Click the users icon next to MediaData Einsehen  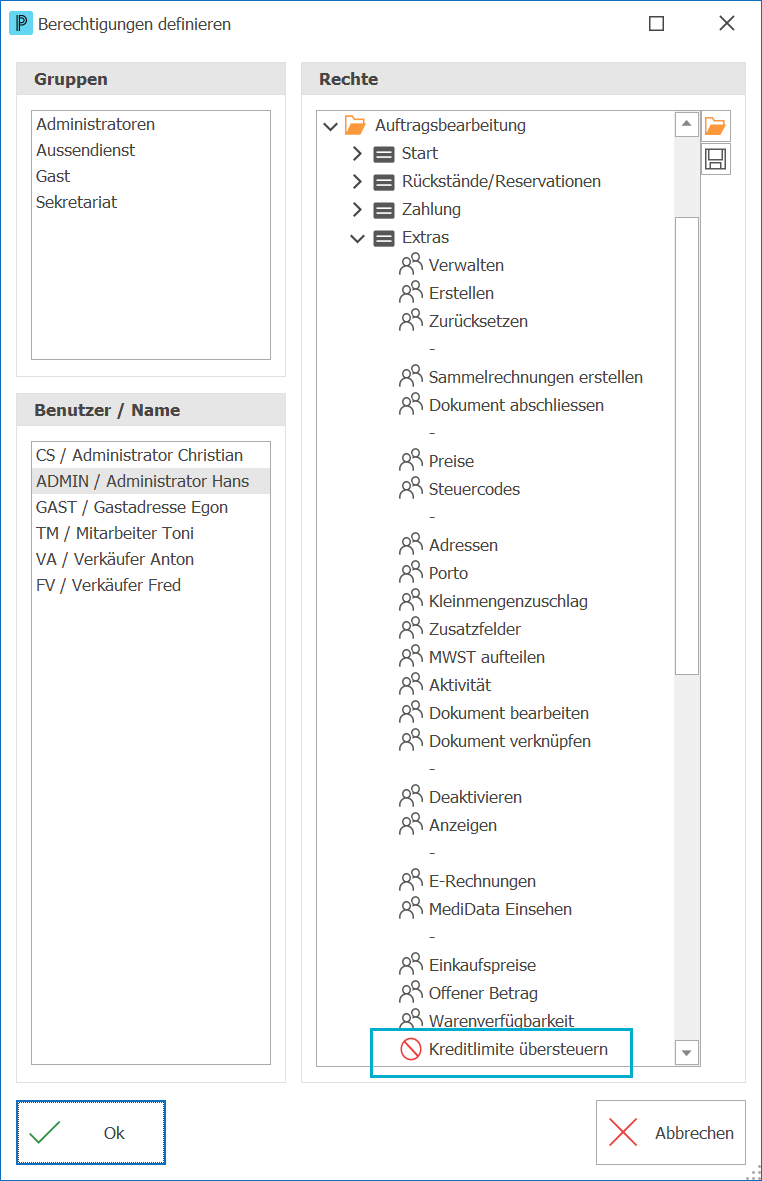410,908
